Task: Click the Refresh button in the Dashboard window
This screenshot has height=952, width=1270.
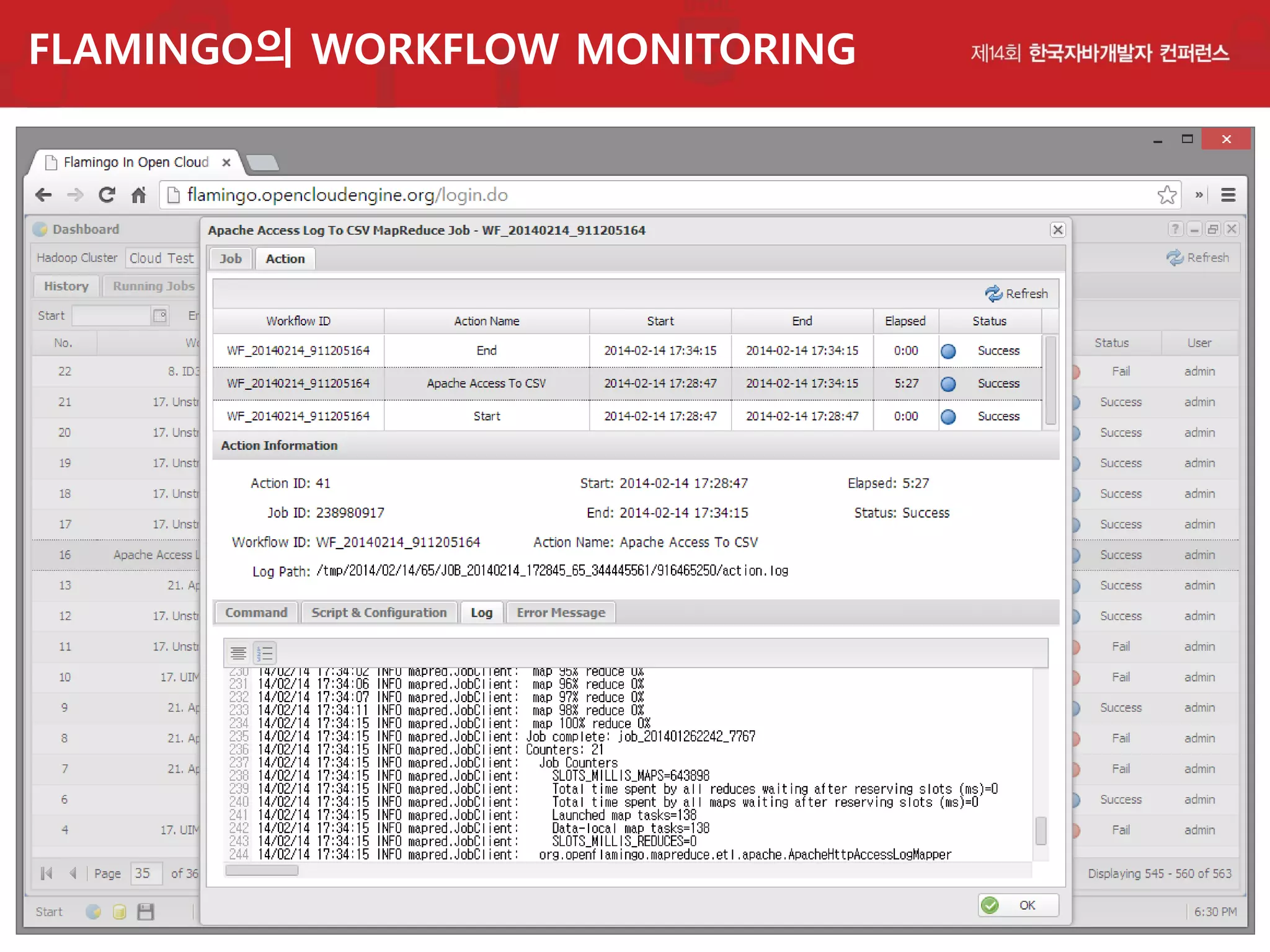Action: tap(1198, 258)
